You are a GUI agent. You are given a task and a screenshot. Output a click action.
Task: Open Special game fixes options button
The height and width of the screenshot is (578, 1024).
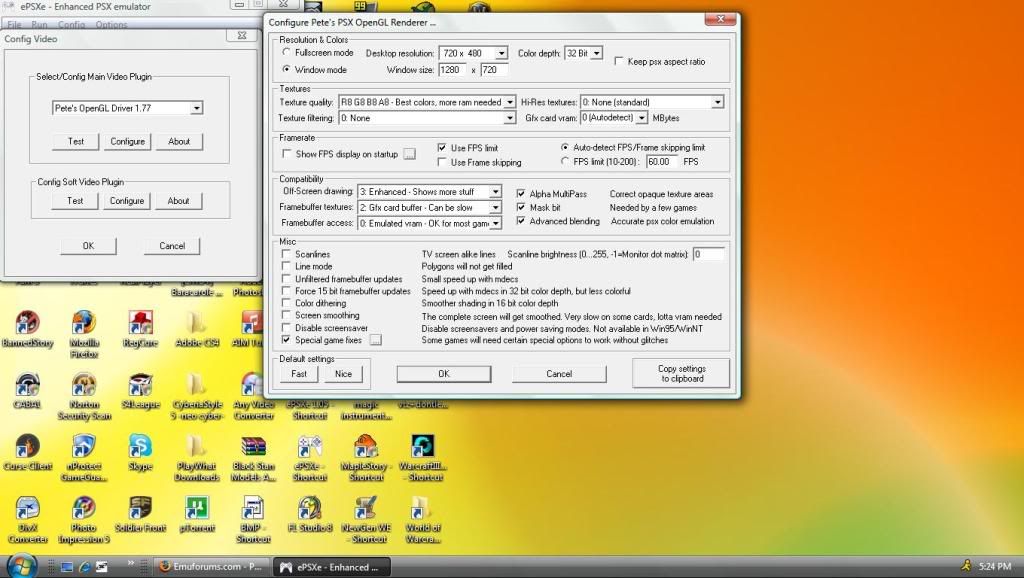[376, 340]
